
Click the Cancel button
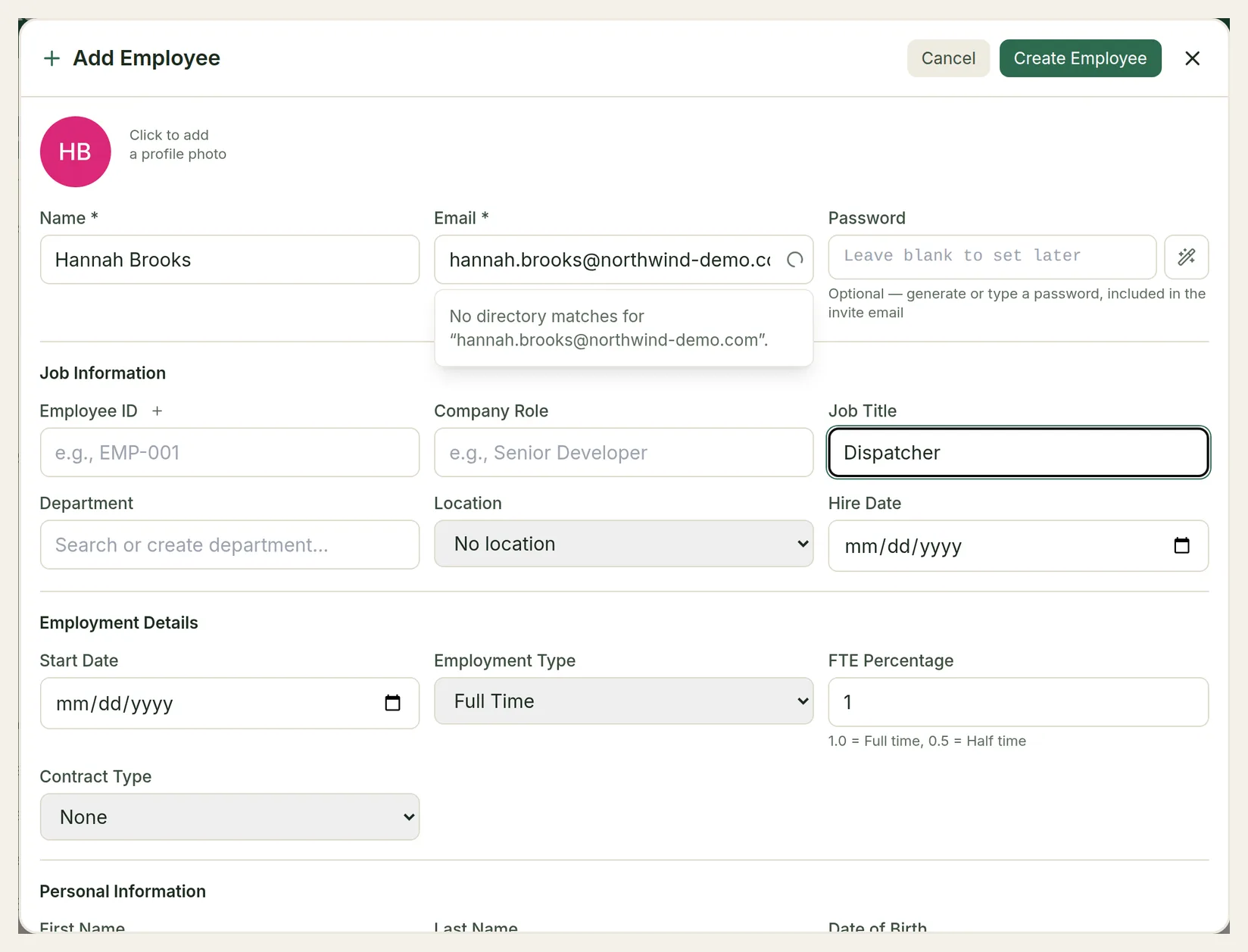pyautogui.click(x=948, y=58)
